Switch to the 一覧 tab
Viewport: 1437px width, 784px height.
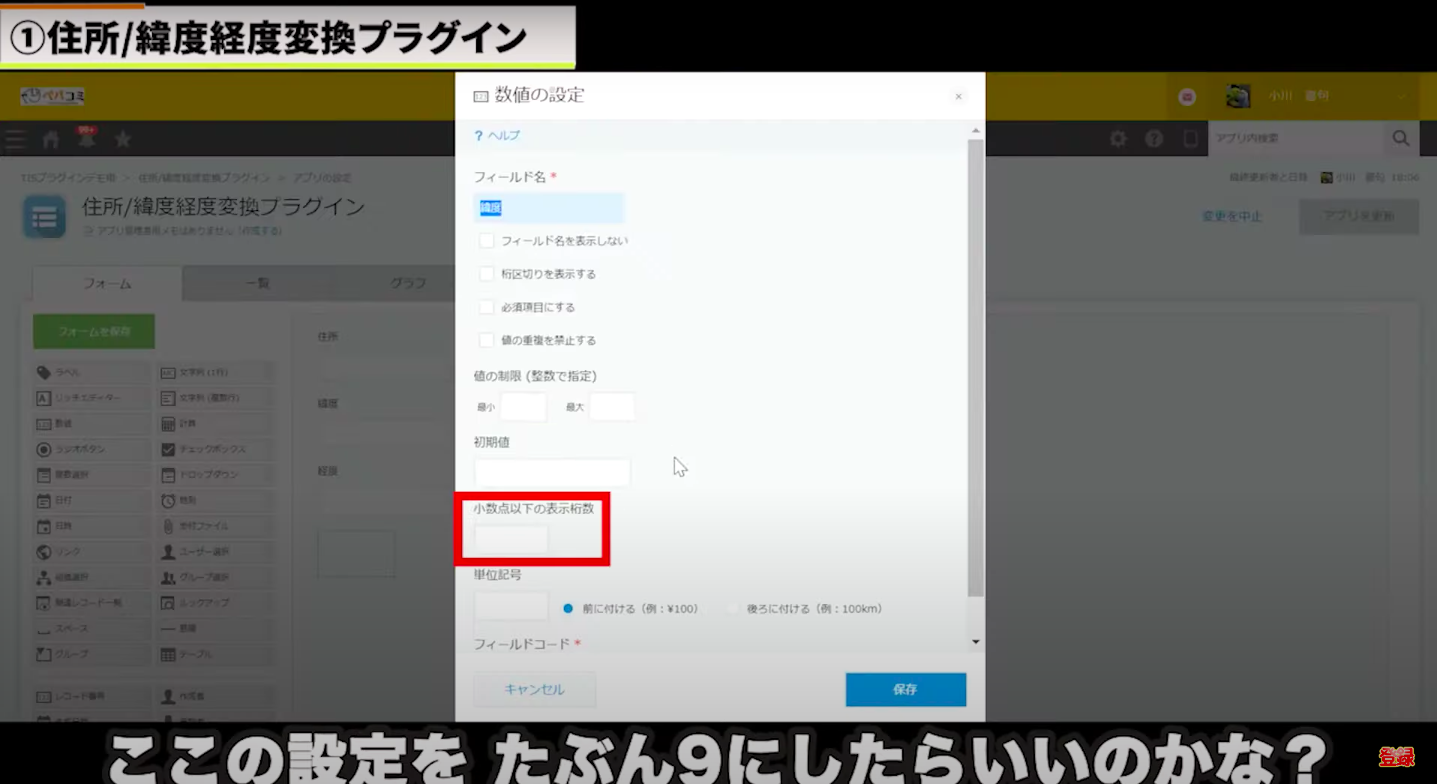pos(257,283)
